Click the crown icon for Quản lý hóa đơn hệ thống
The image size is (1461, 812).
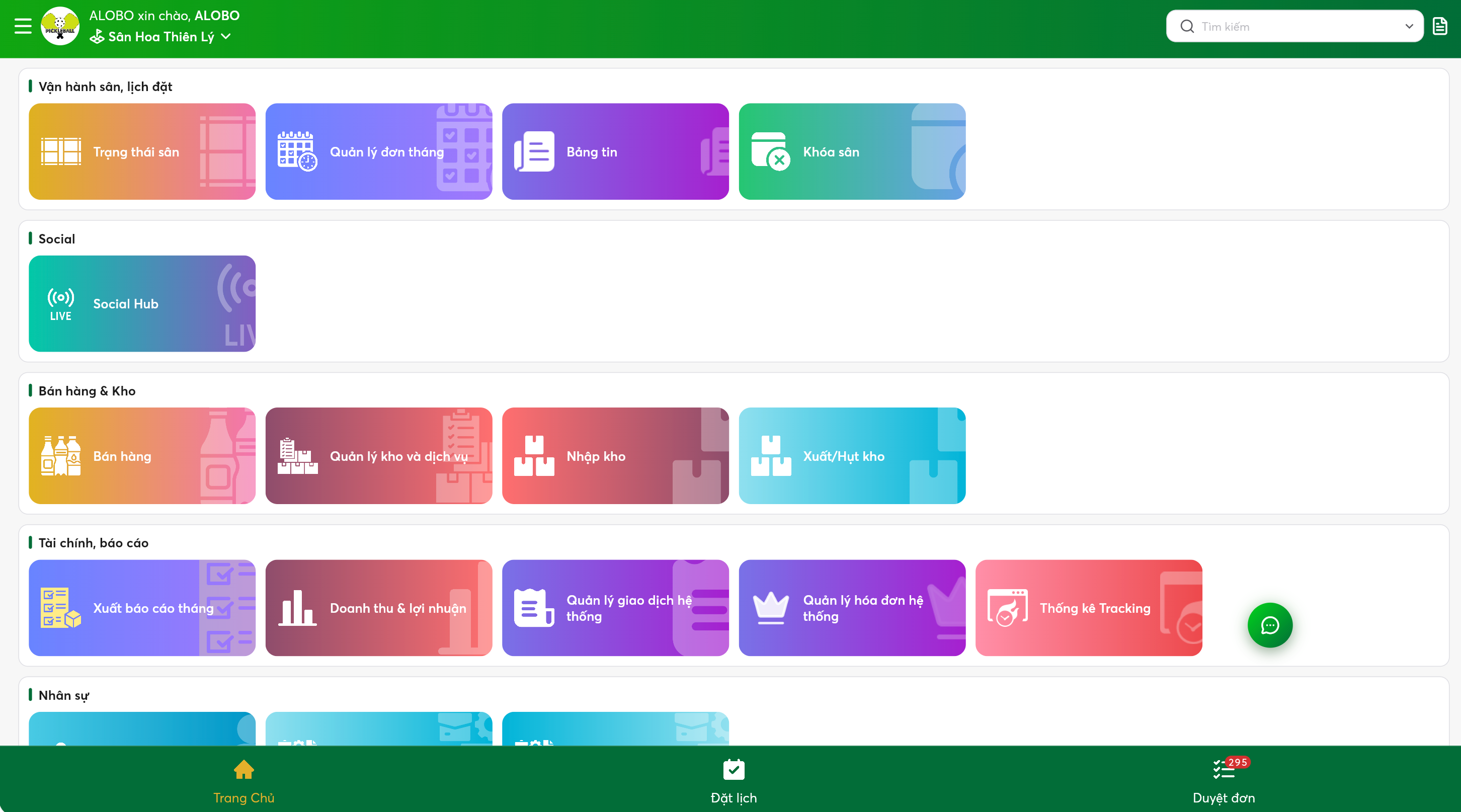(x=771, y=608)
